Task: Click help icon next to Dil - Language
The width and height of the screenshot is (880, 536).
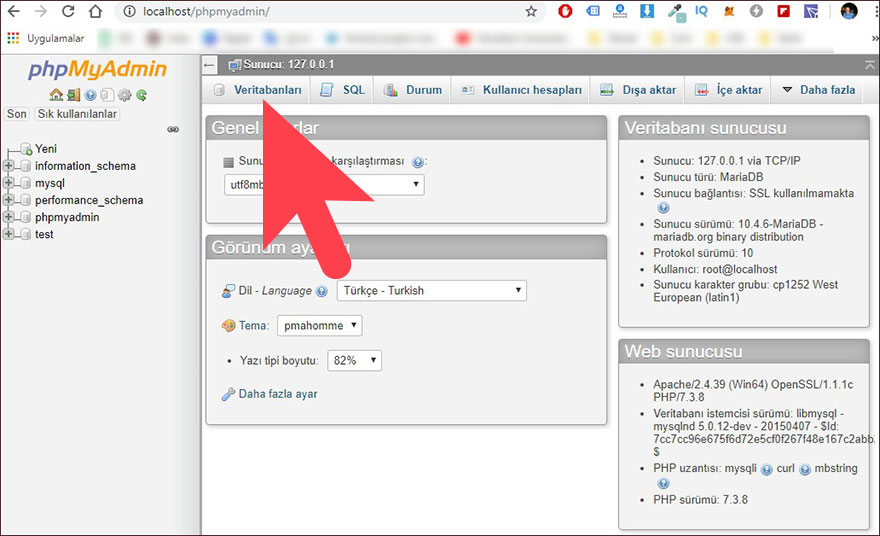Action: [322, 291]
